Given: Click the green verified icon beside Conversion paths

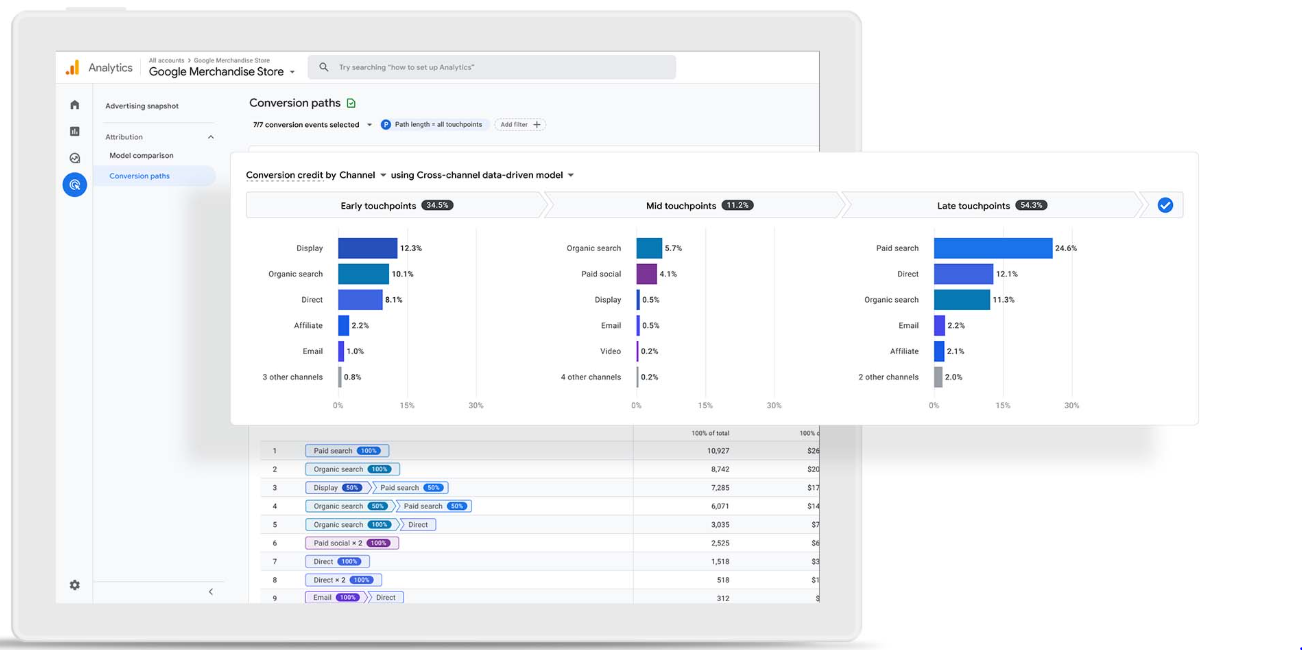Looking at the screenshot, I should [x=351, y=103].
